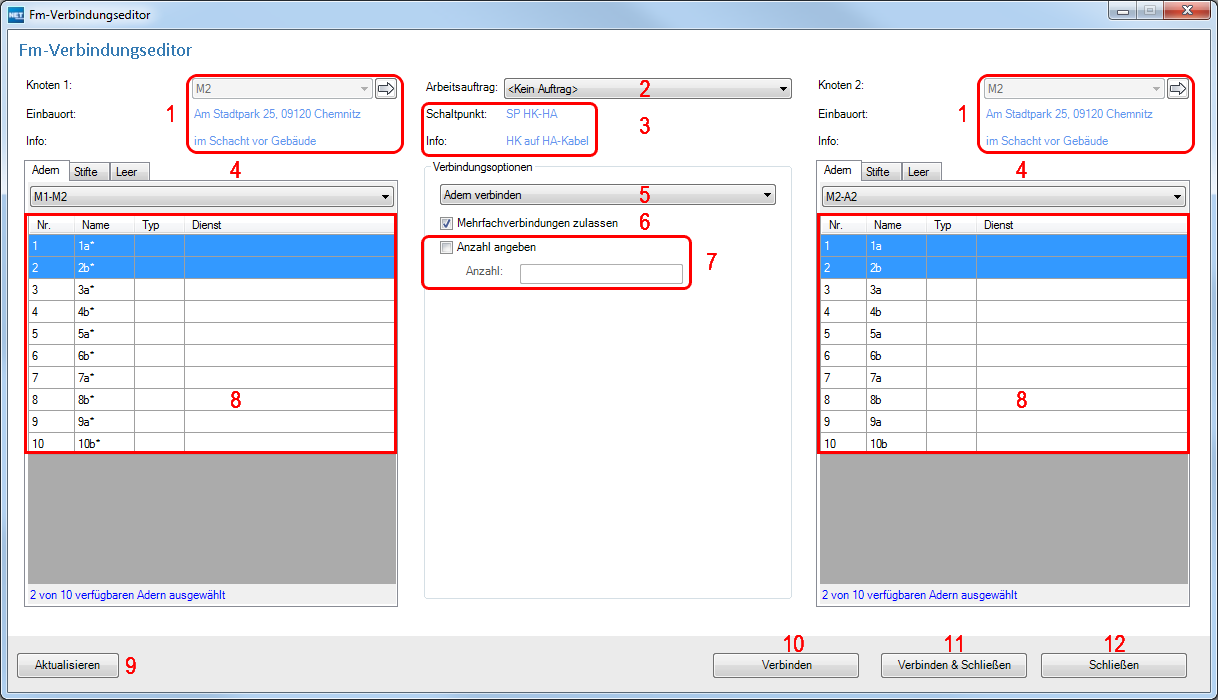Click right table Nr. column header

[x=843, y=225]
